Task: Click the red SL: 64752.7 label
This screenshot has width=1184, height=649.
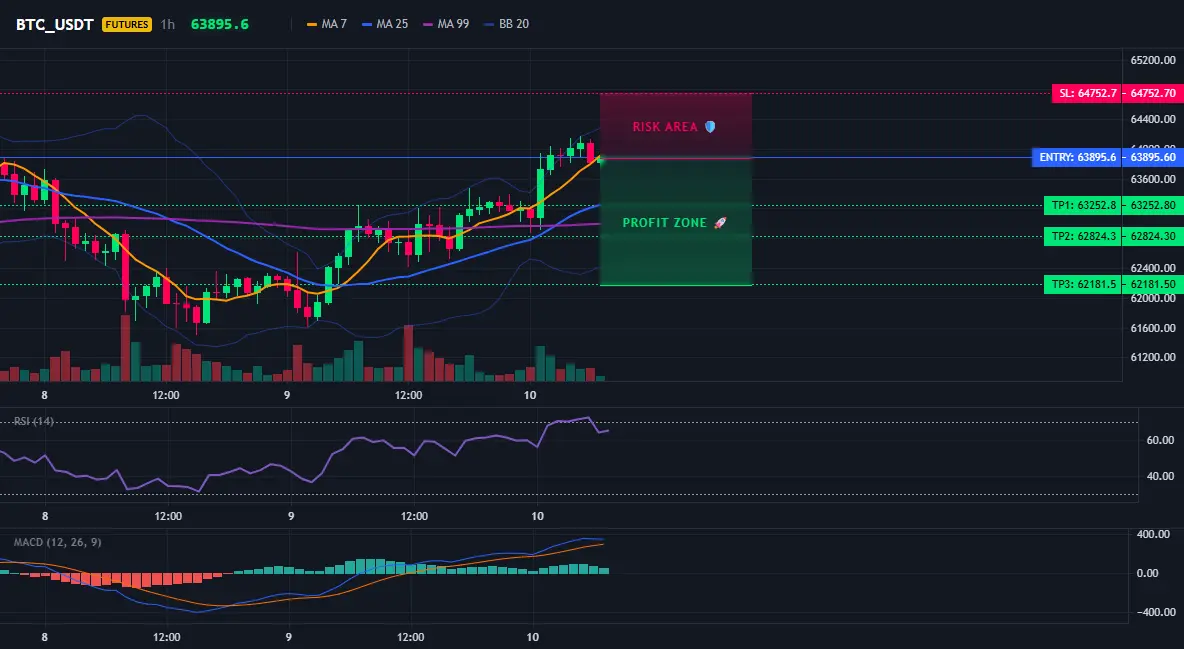Action: 1087,94
